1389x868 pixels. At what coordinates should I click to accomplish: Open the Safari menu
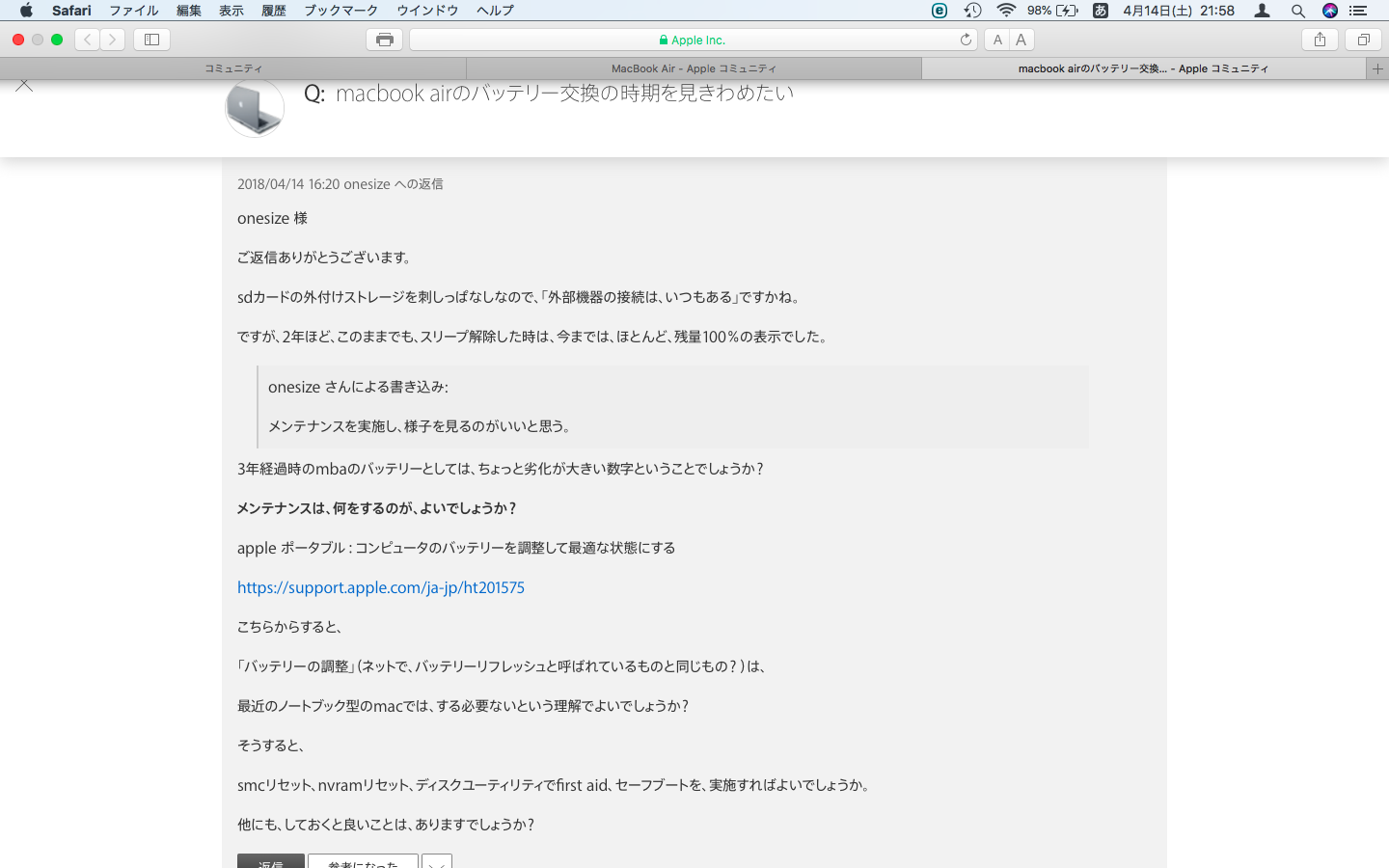click(71, 11)
